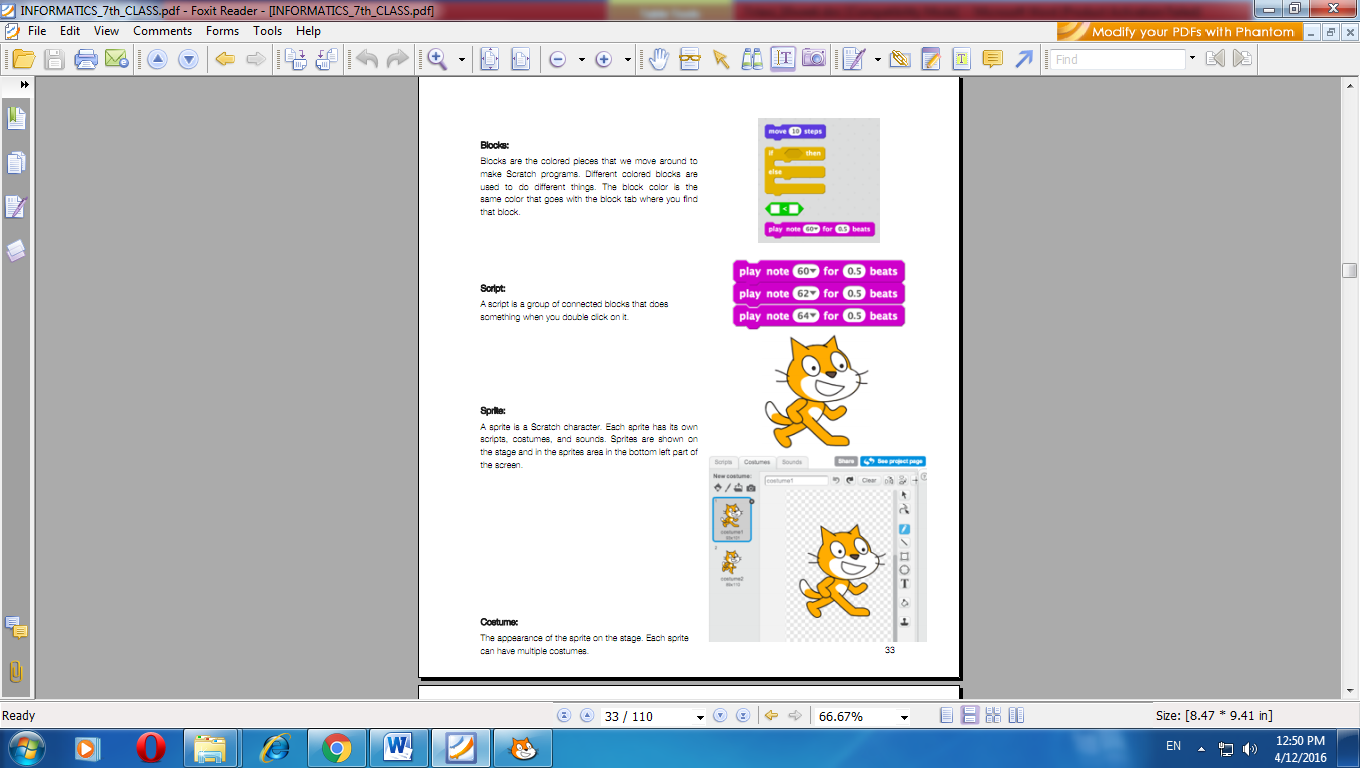Expand the zoom percentage dropdown
Screen dimensions: 1360x768
pyautogui.click(x=904, y=717)
